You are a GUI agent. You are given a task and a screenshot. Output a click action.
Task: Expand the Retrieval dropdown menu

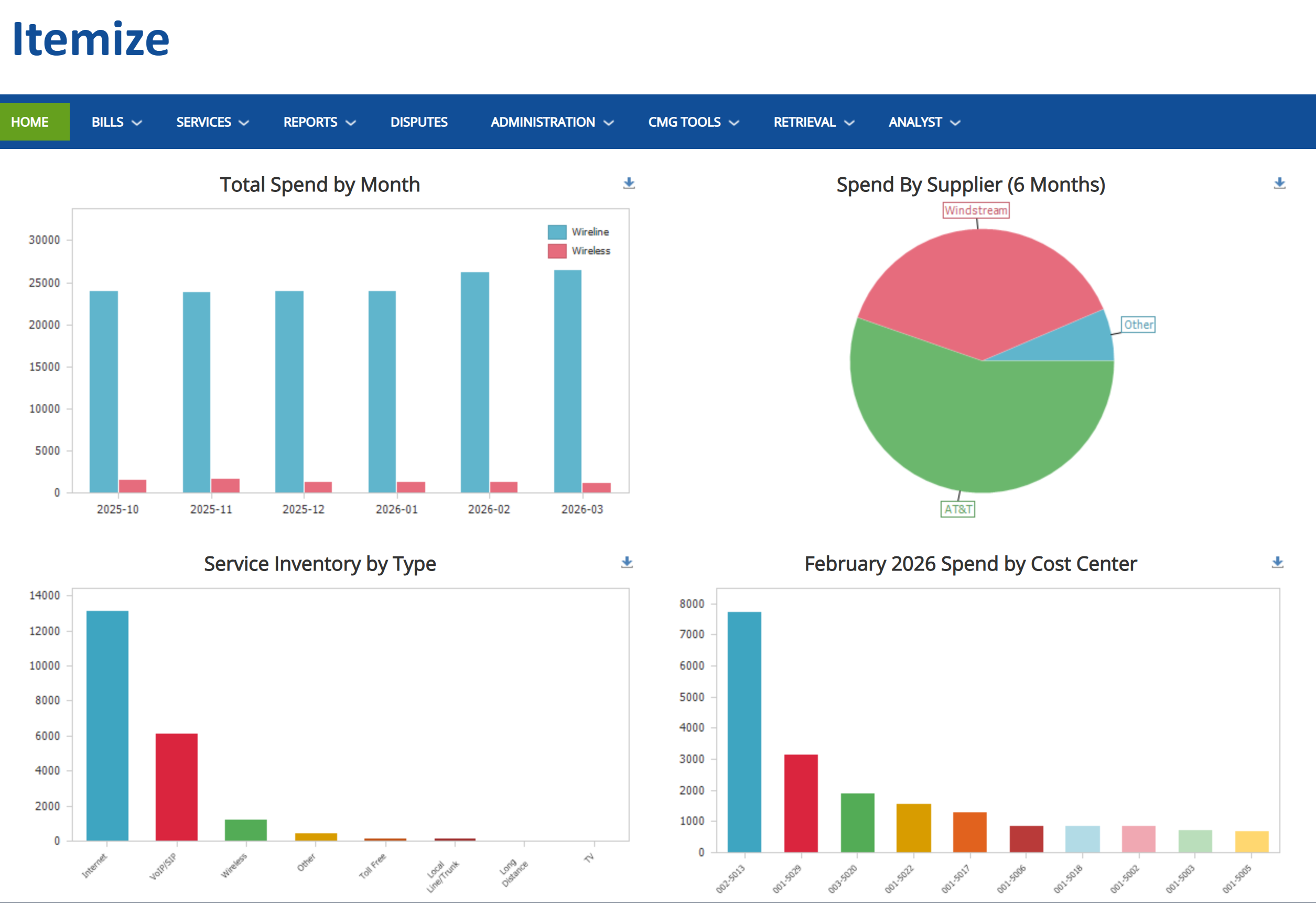click(813, 122)
